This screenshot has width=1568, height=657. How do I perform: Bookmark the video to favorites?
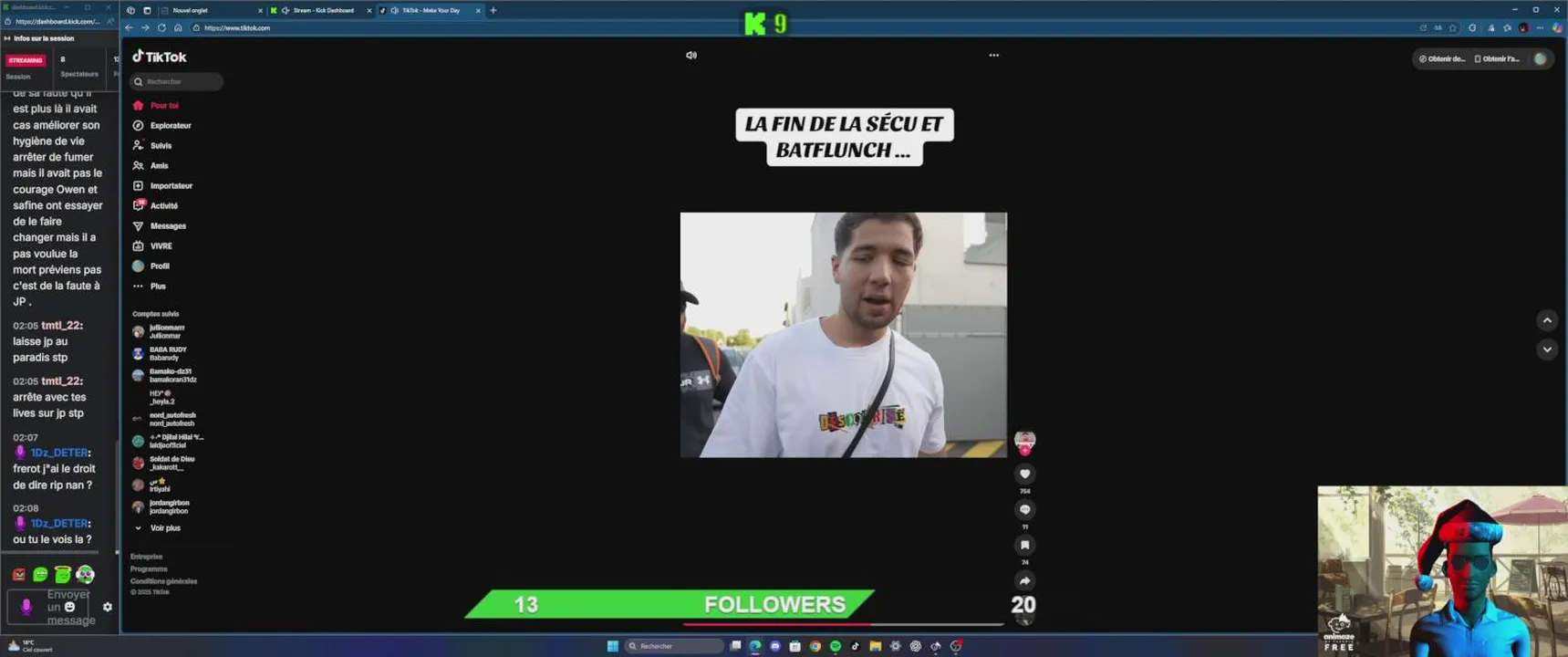[x=1025, y=545]
